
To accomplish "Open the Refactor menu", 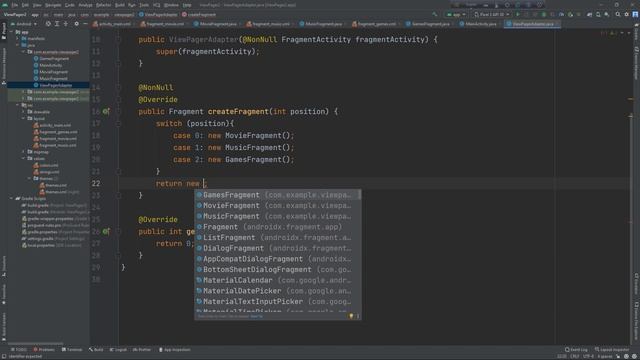I will (x=104, y=5).
